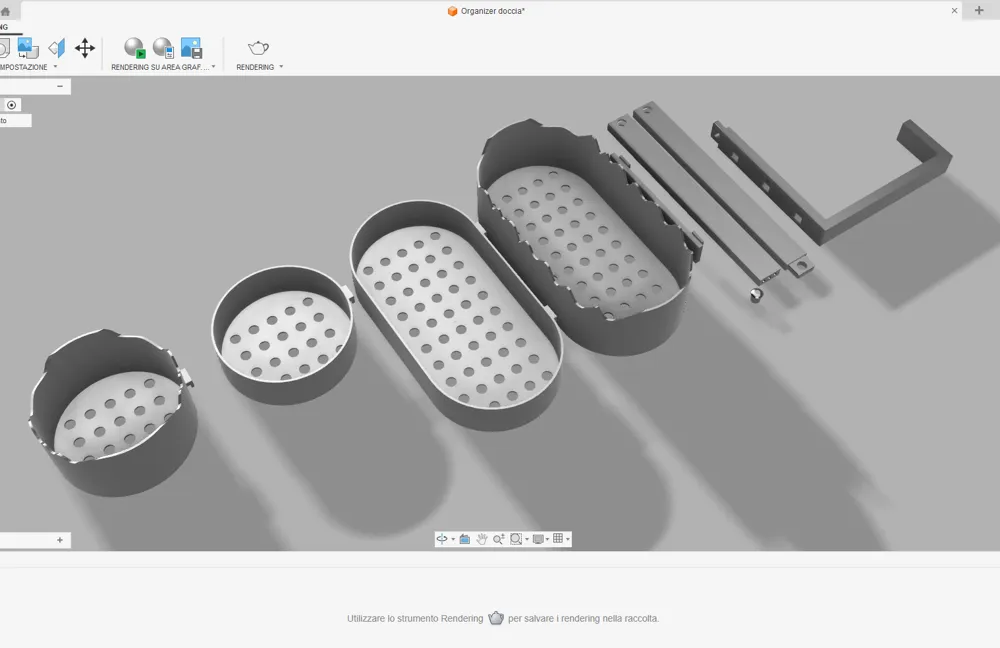1000x648 pixels.
Task: Select the Zoom magnifier tool
Action: [x=499, y=539]
